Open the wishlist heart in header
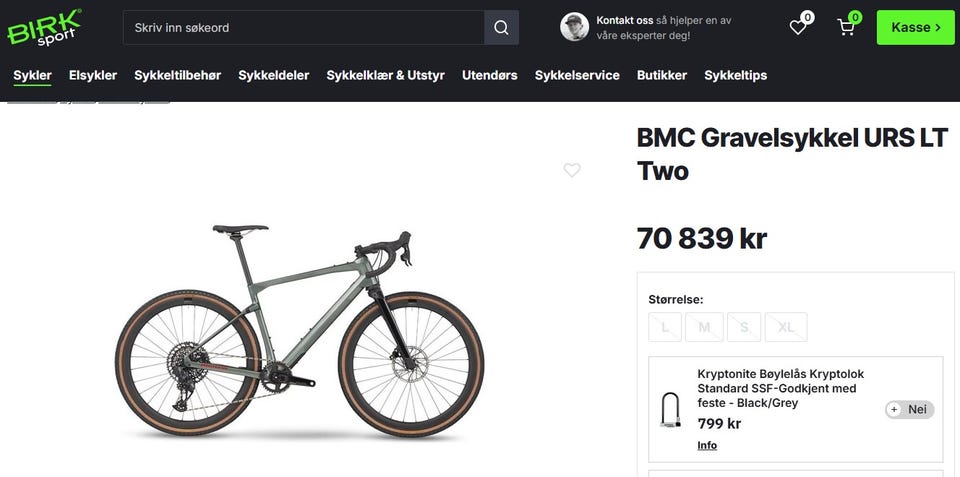This screenshot has width=960, height=477. click(x=798, y=27)
